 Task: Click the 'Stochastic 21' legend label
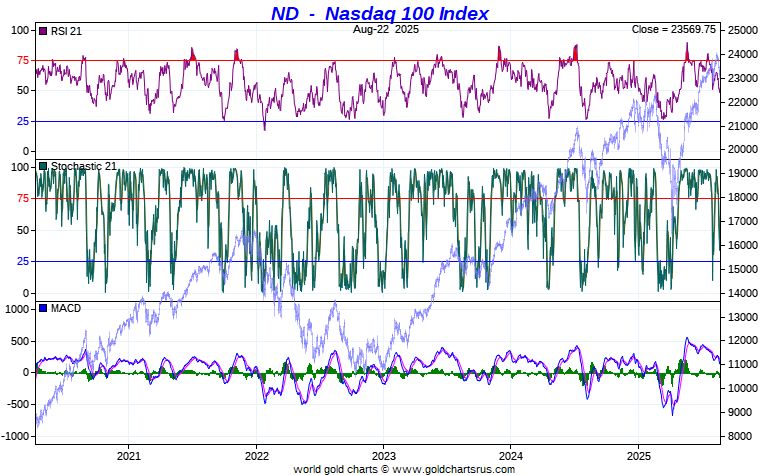(x=84, y=166)
